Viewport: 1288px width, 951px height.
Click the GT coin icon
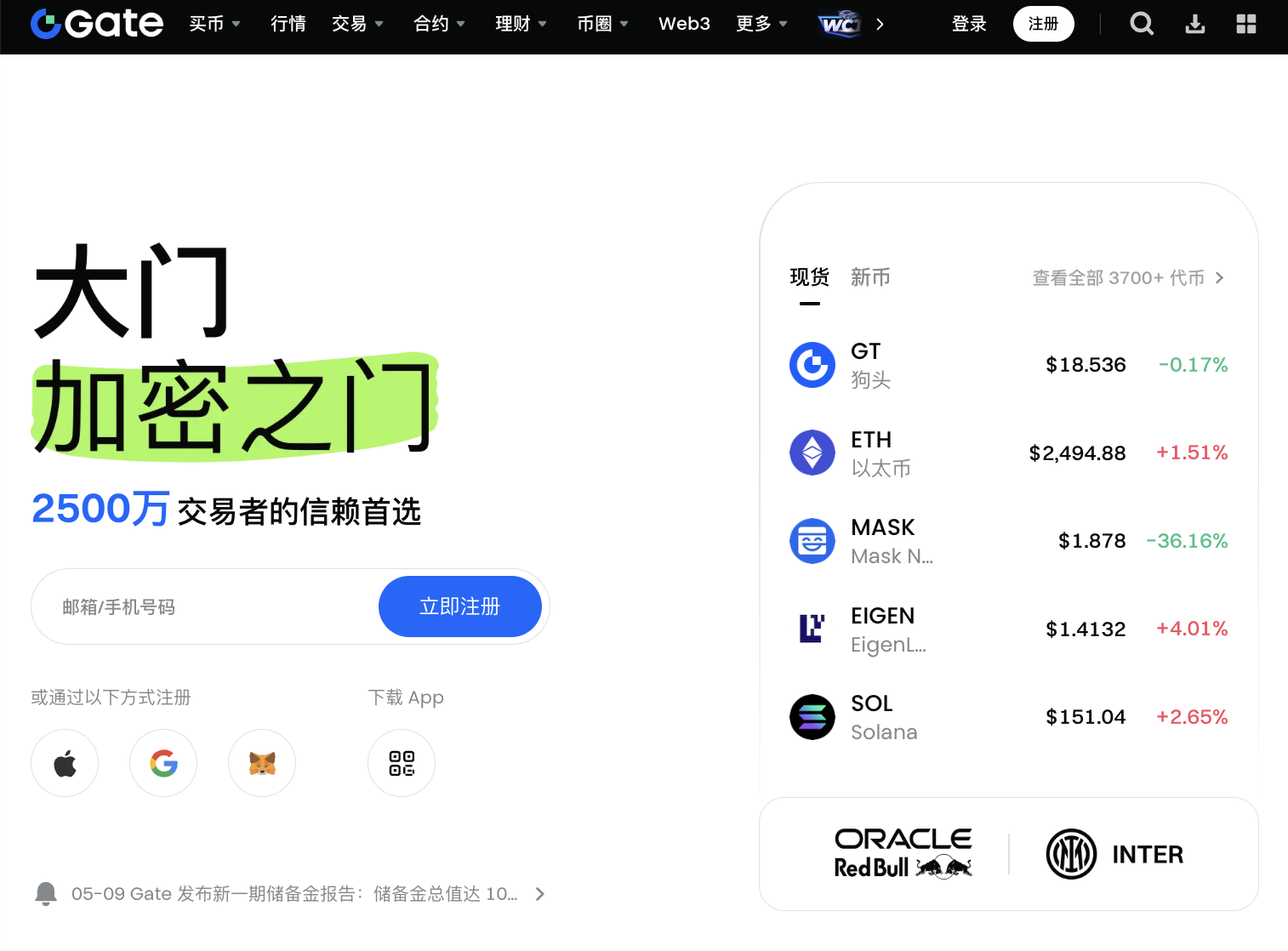coord(812,365)
